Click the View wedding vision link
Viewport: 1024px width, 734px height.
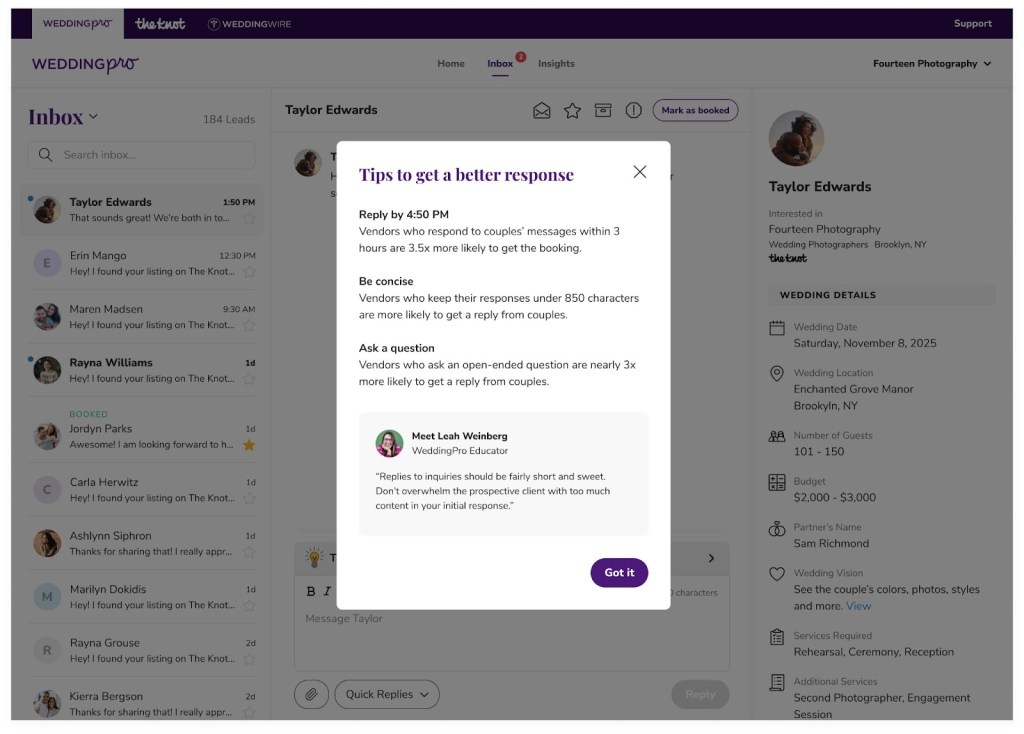(858, 606)
